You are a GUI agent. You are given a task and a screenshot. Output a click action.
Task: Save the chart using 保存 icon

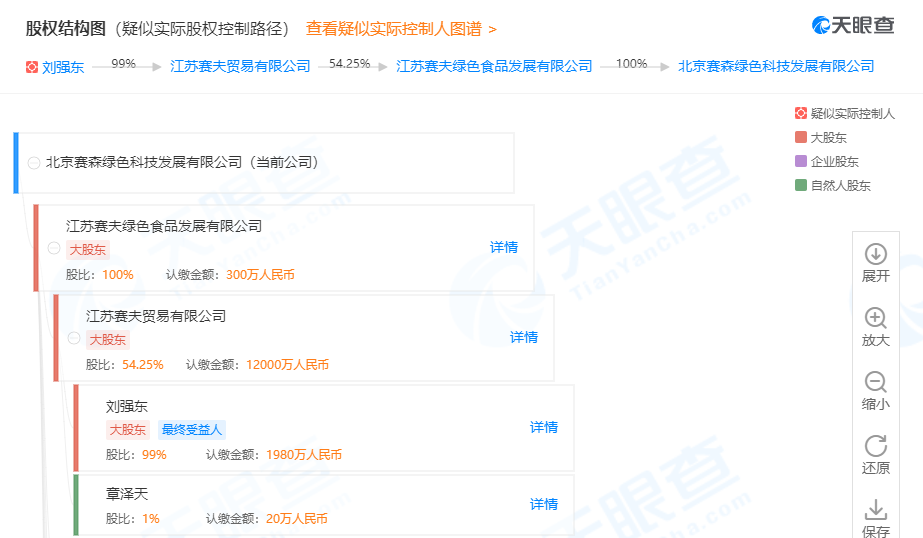[x=875, y=510]
